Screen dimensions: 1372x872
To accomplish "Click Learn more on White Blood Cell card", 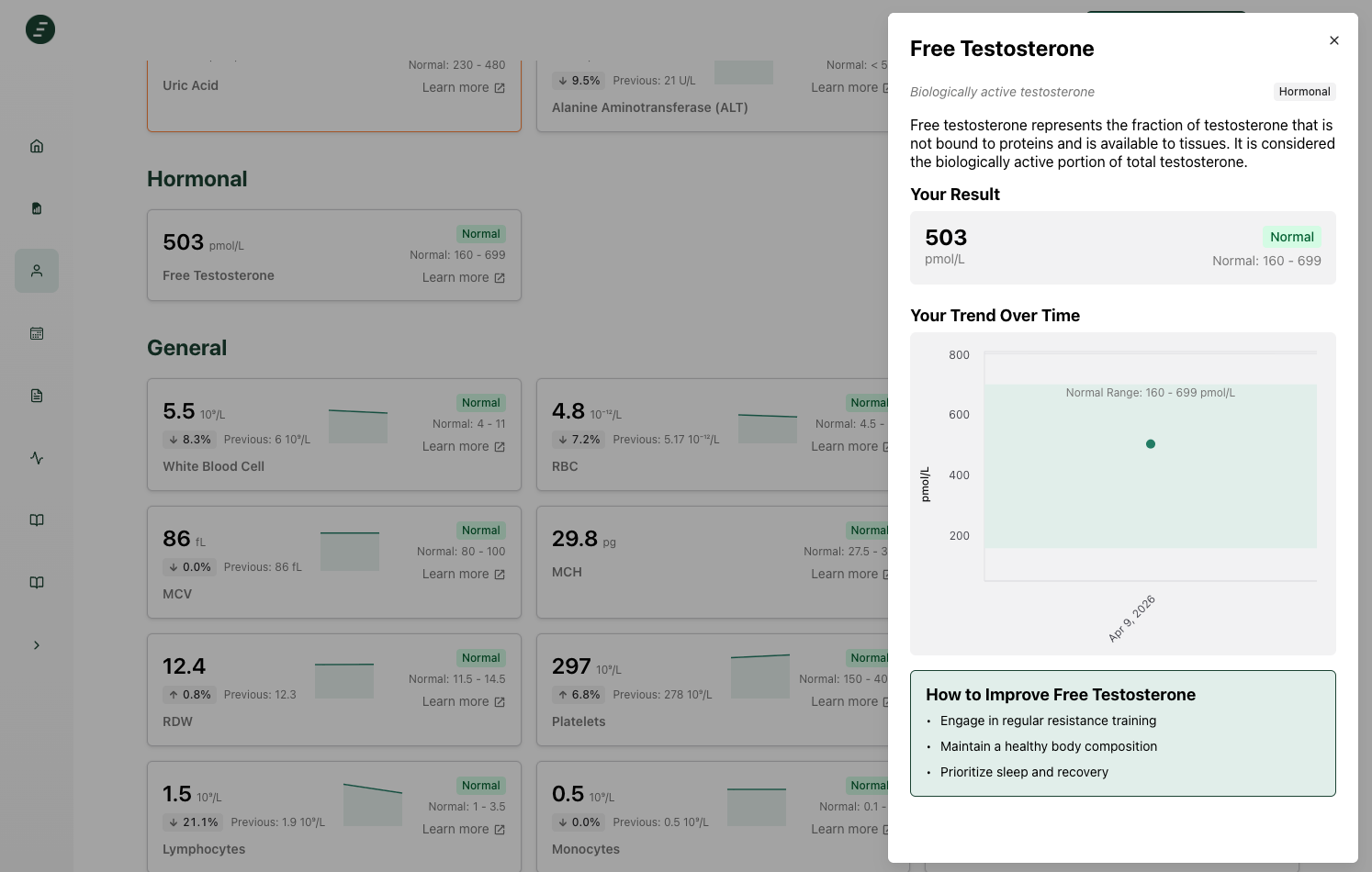I will point(464,447).
